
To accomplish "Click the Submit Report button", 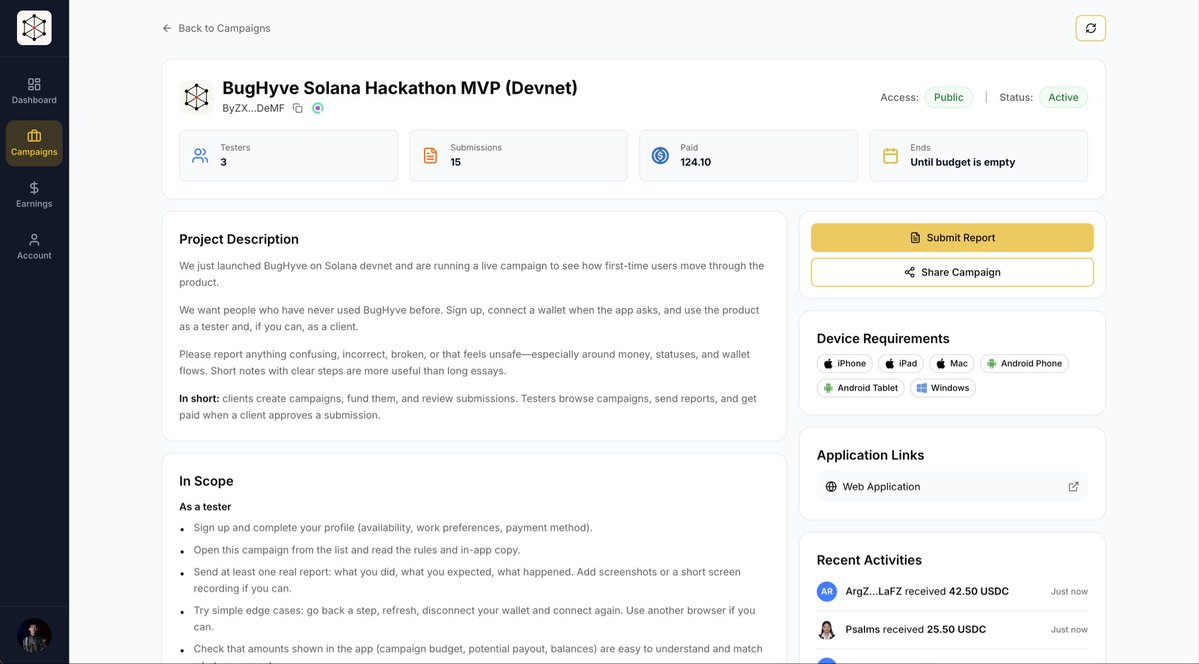I will [x=952, y=238].
